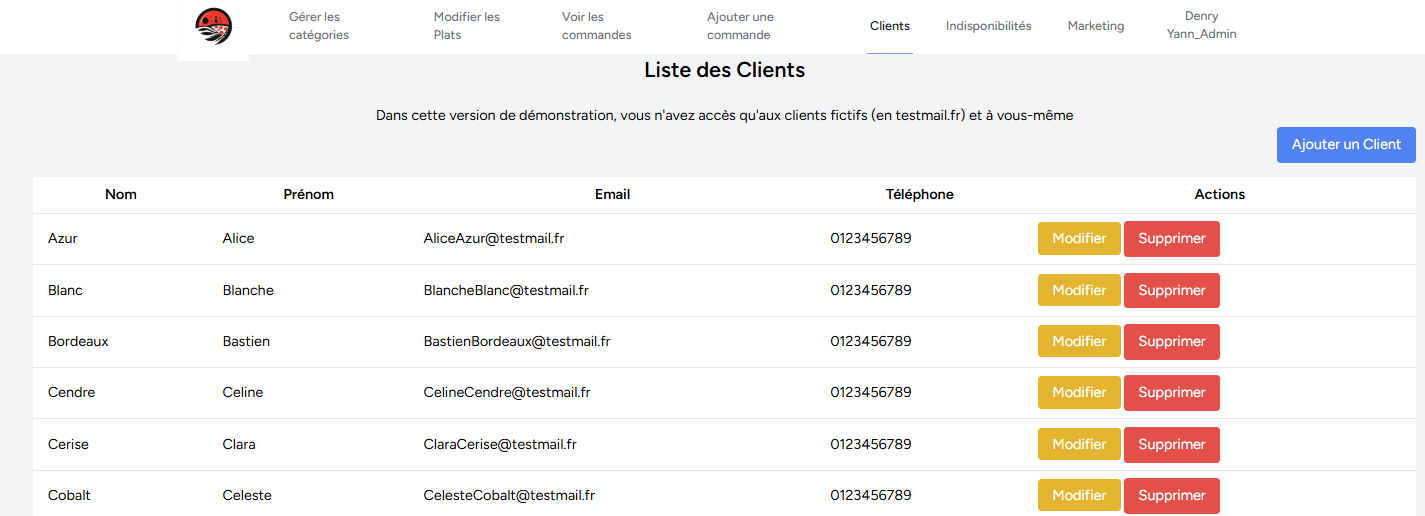The width and height of the screenshot is (1425, 516).
Task: Open Denry Yann_Admin account menu
Action: coord(1201,26)
